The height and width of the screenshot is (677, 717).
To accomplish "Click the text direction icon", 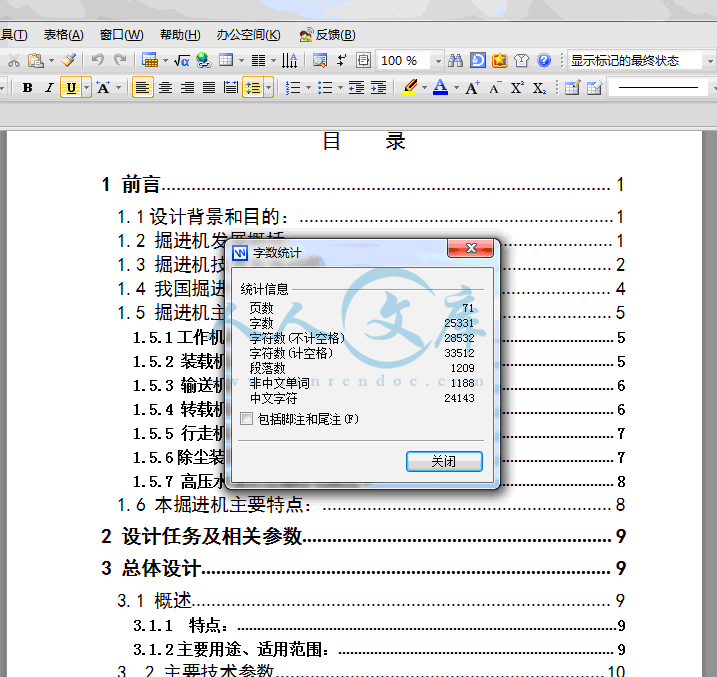I will 289,60.
